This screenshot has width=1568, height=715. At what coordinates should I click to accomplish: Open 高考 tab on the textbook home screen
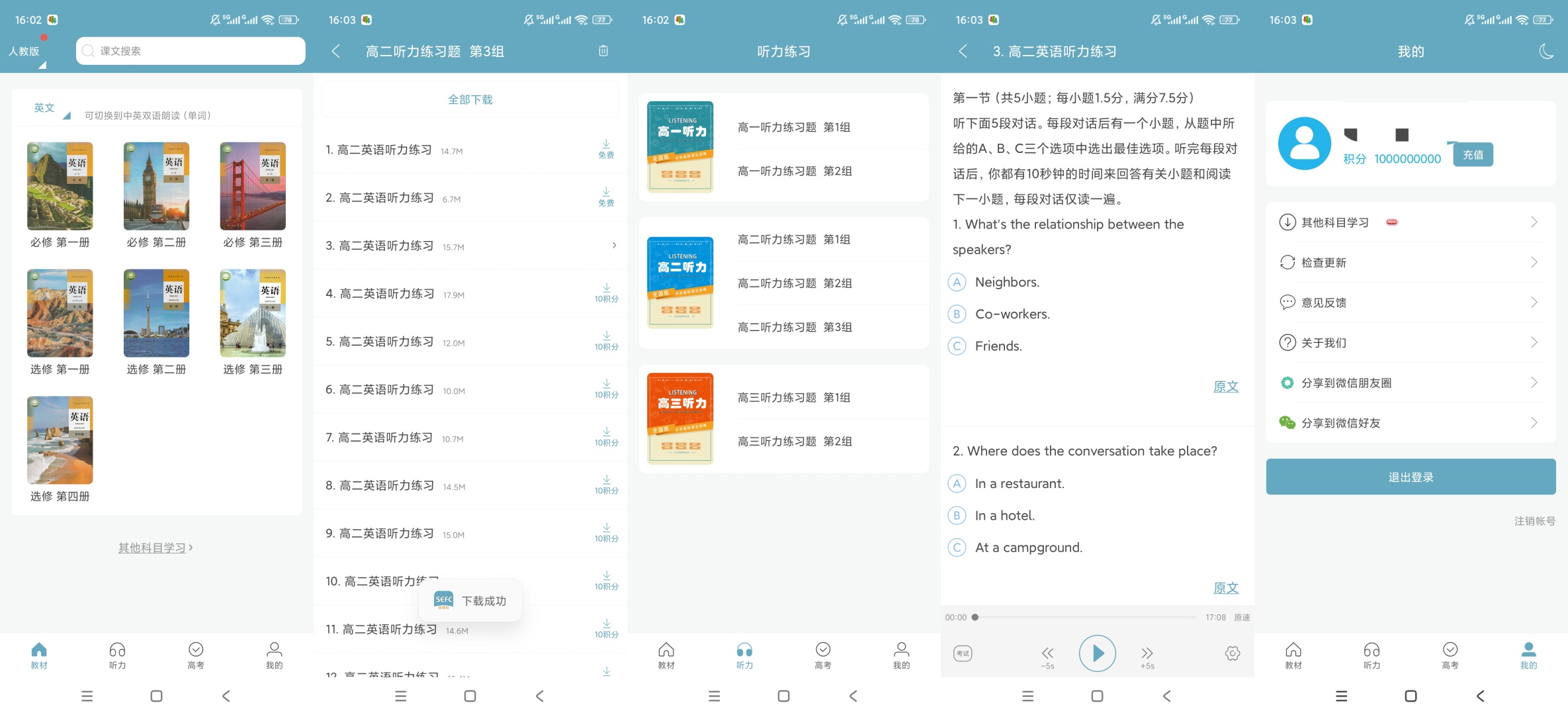[196, 655]
